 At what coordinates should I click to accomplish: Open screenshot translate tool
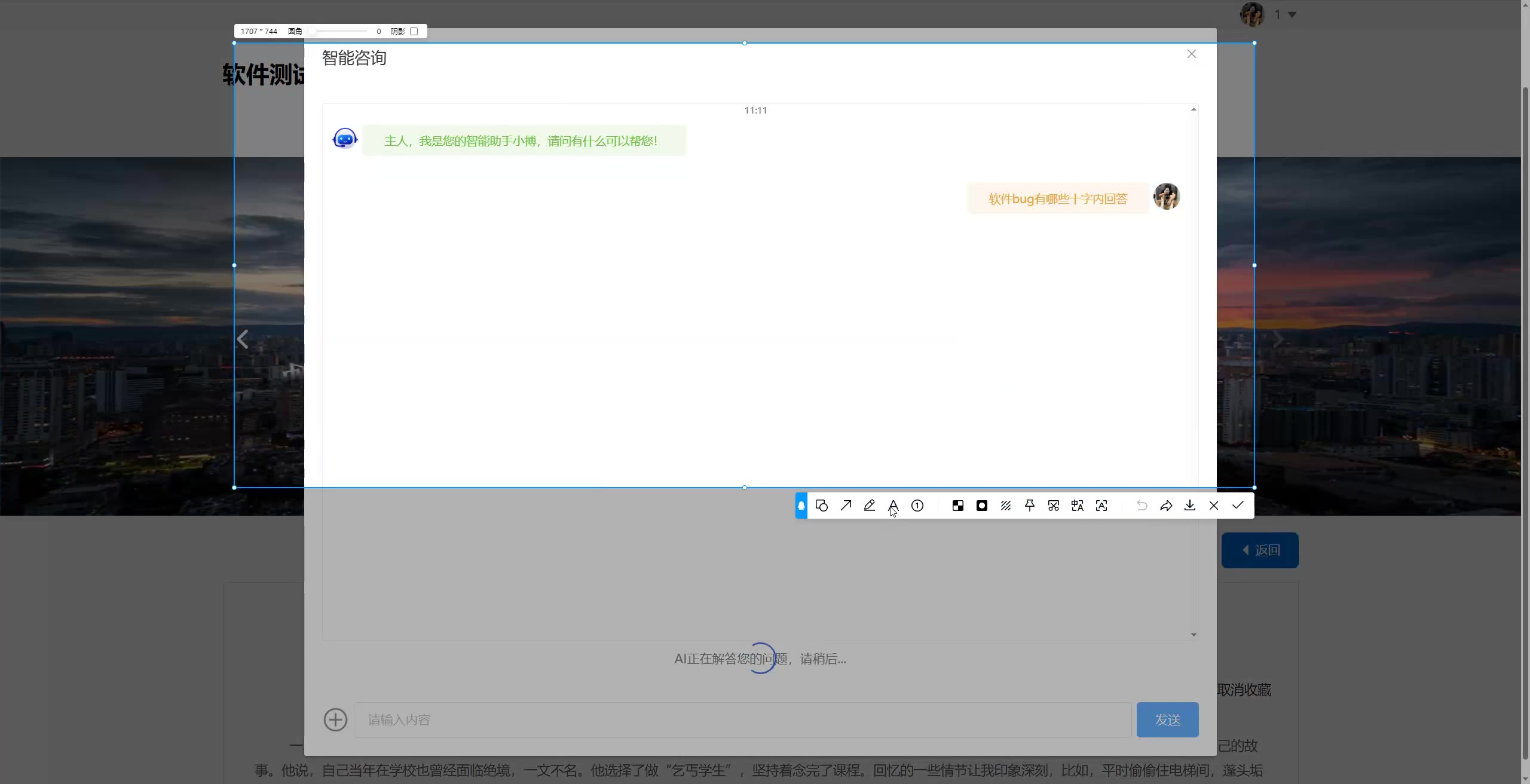(1078, 506)
